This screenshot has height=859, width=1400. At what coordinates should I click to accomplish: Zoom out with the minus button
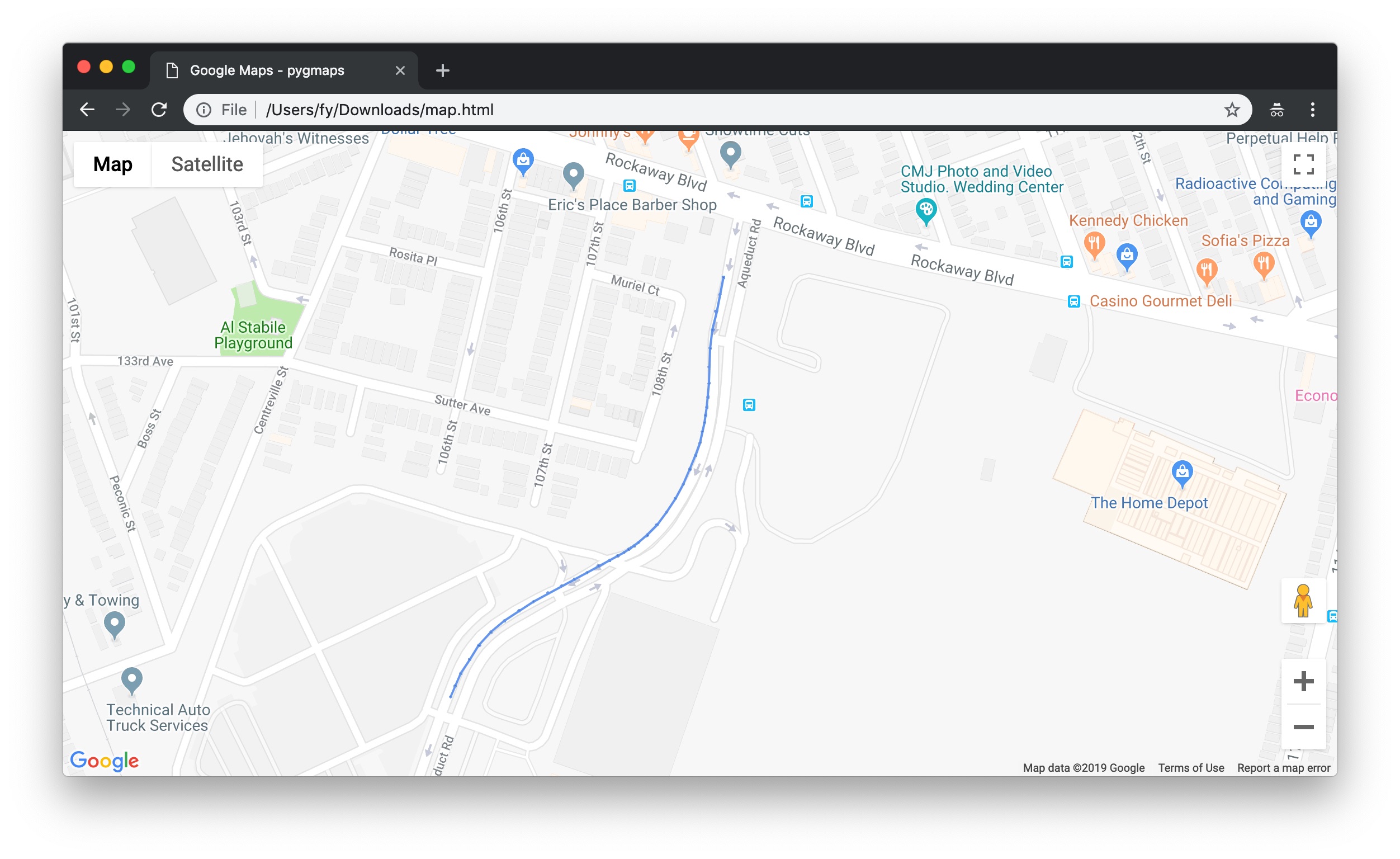[x=1303, y=726]
